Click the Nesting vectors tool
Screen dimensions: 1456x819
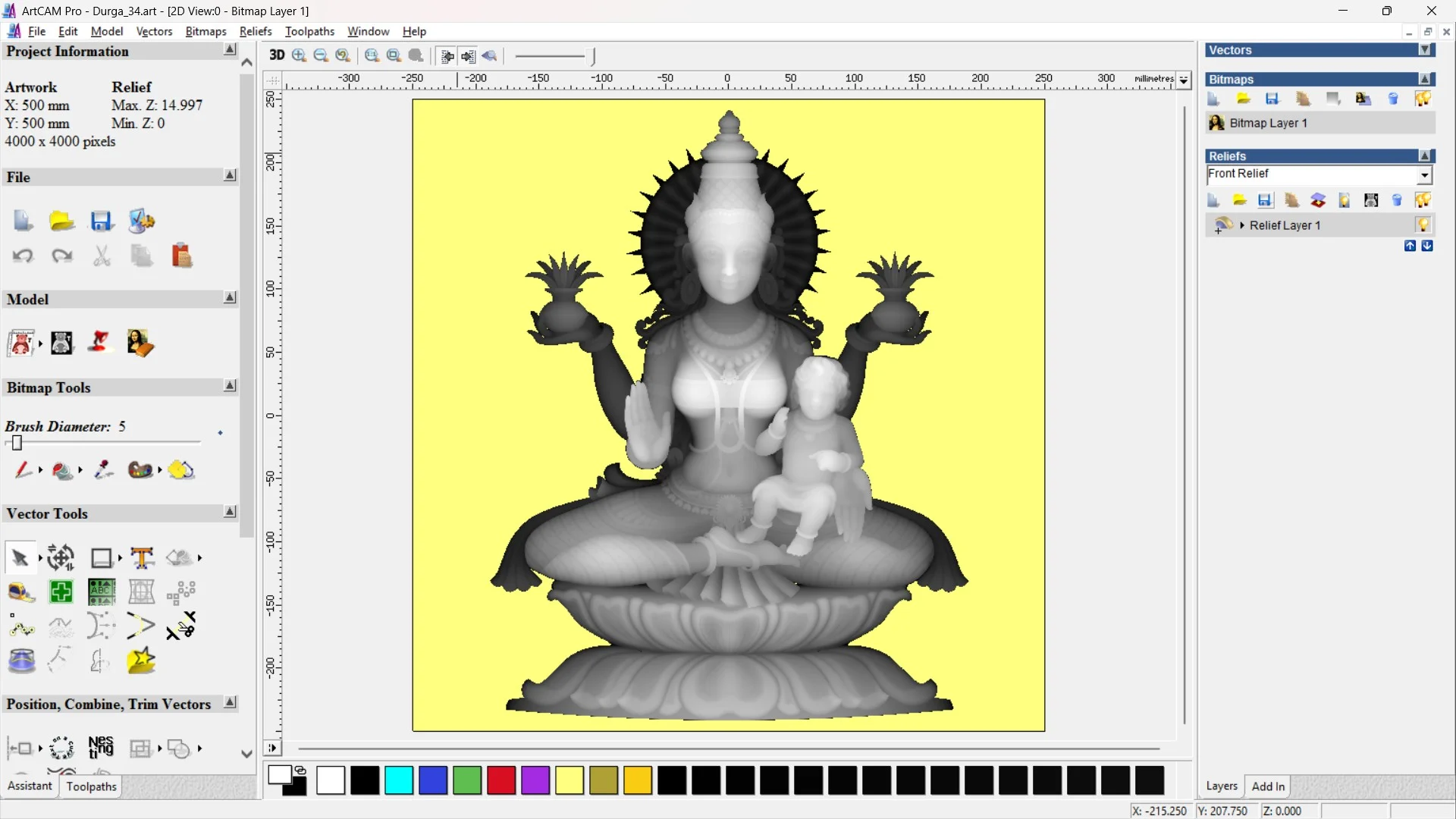(101, 748)
